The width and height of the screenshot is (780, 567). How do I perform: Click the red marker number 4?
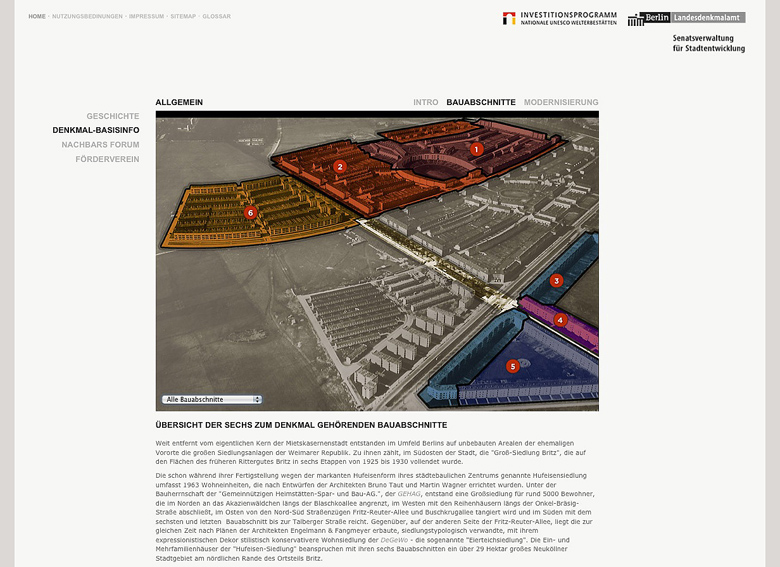click(560, 320)
